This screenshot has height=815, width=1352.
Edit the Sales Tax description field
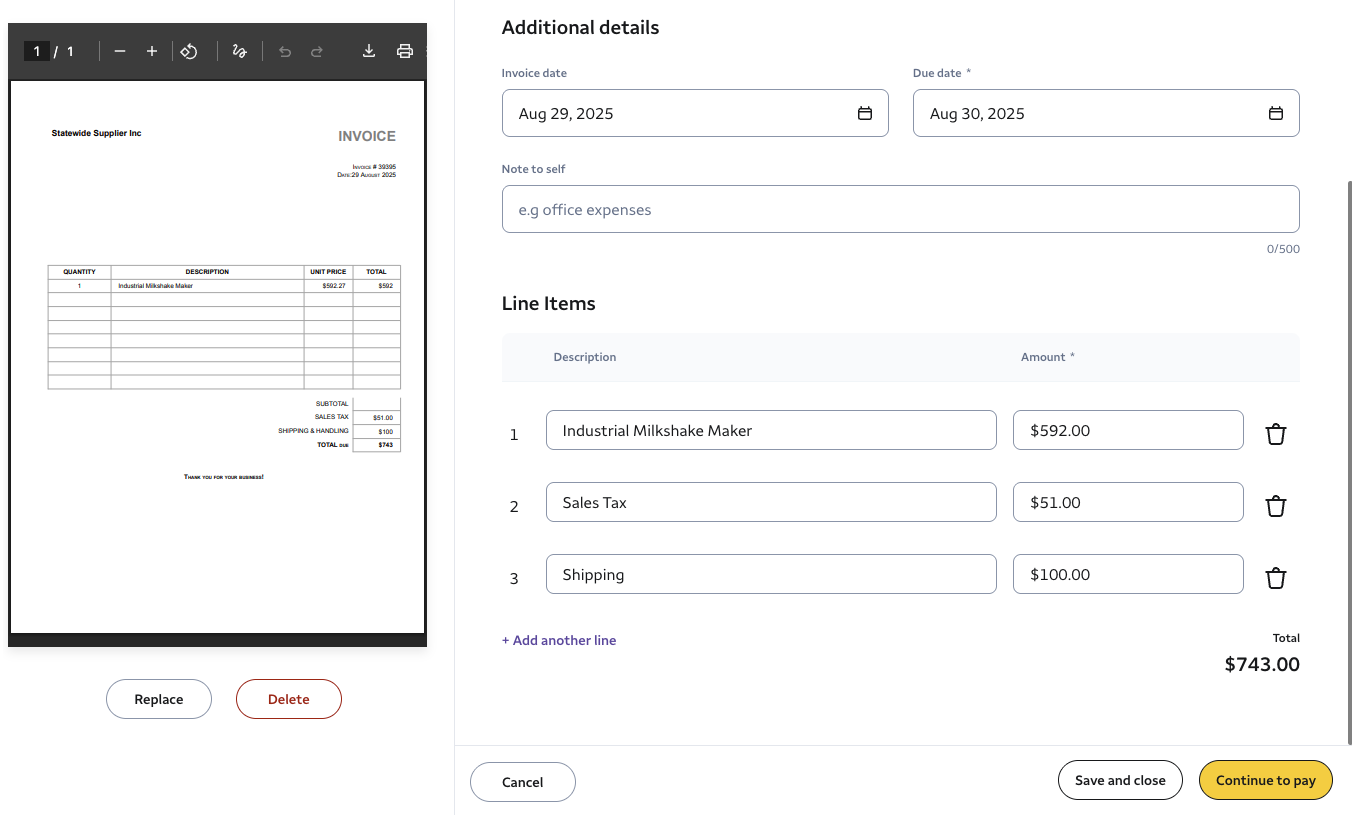[x=770, y=502]
